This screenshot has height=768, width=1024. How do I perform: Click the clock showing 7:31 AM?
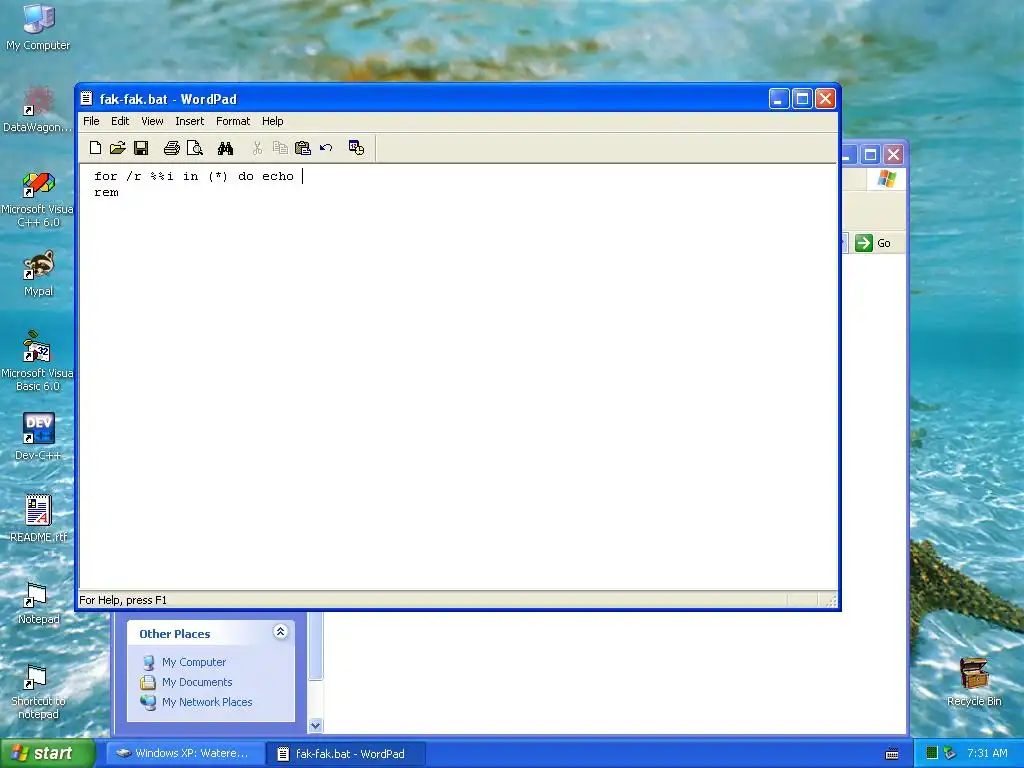pos(987,753)
